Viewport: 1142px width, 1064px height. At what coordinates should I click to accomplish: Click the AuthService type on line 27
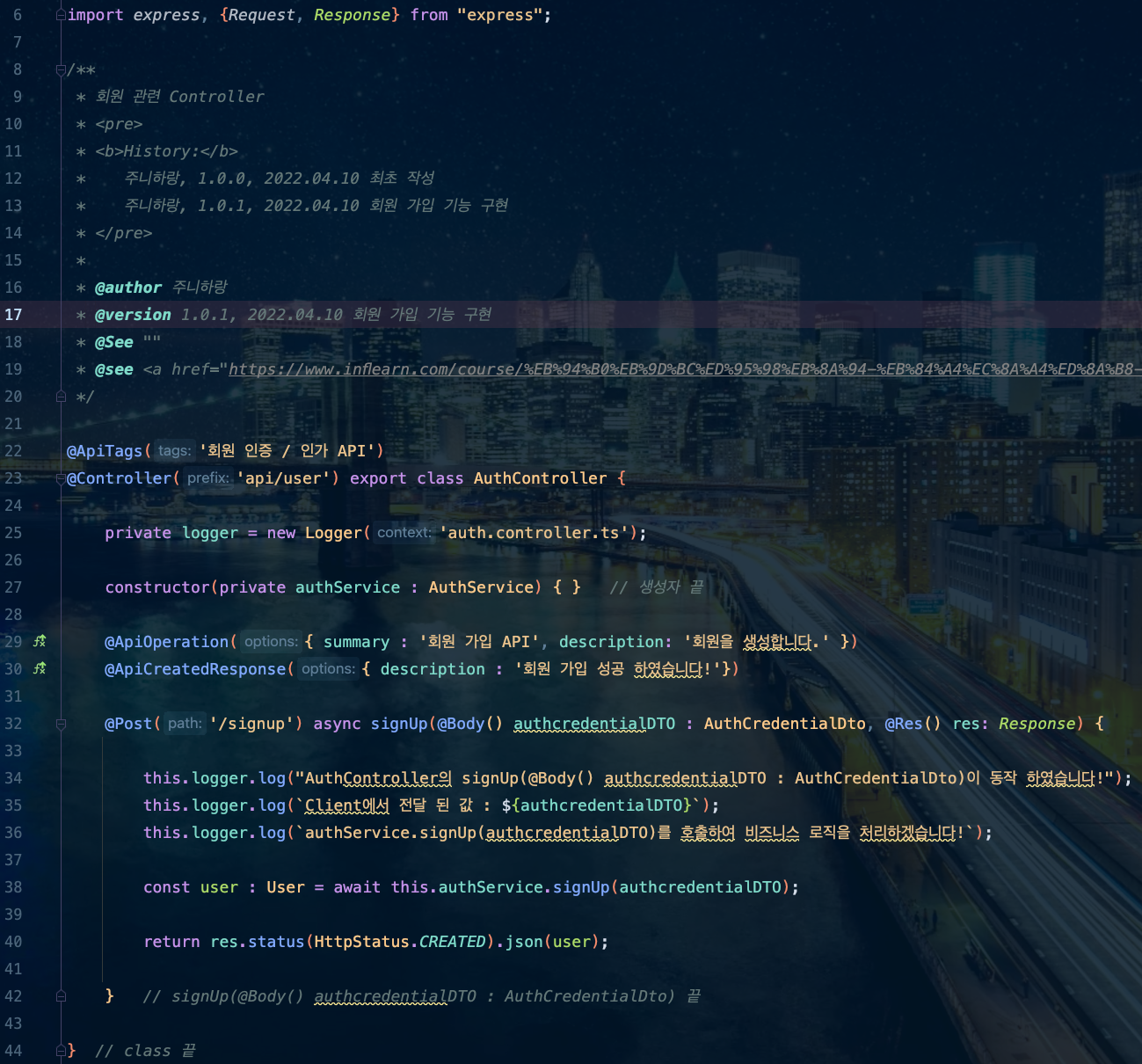481,587
